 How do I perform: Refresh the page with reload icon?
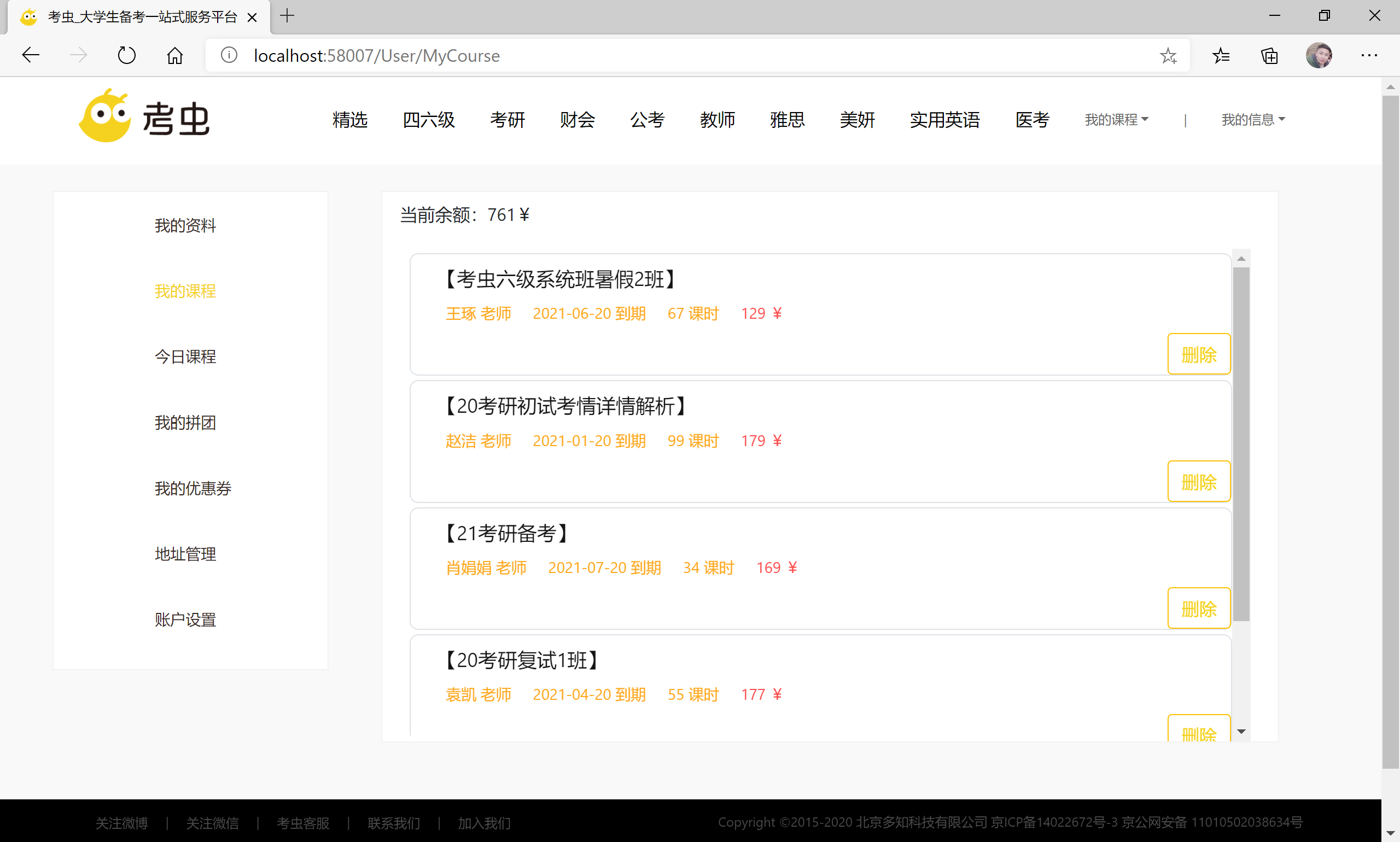126,55
